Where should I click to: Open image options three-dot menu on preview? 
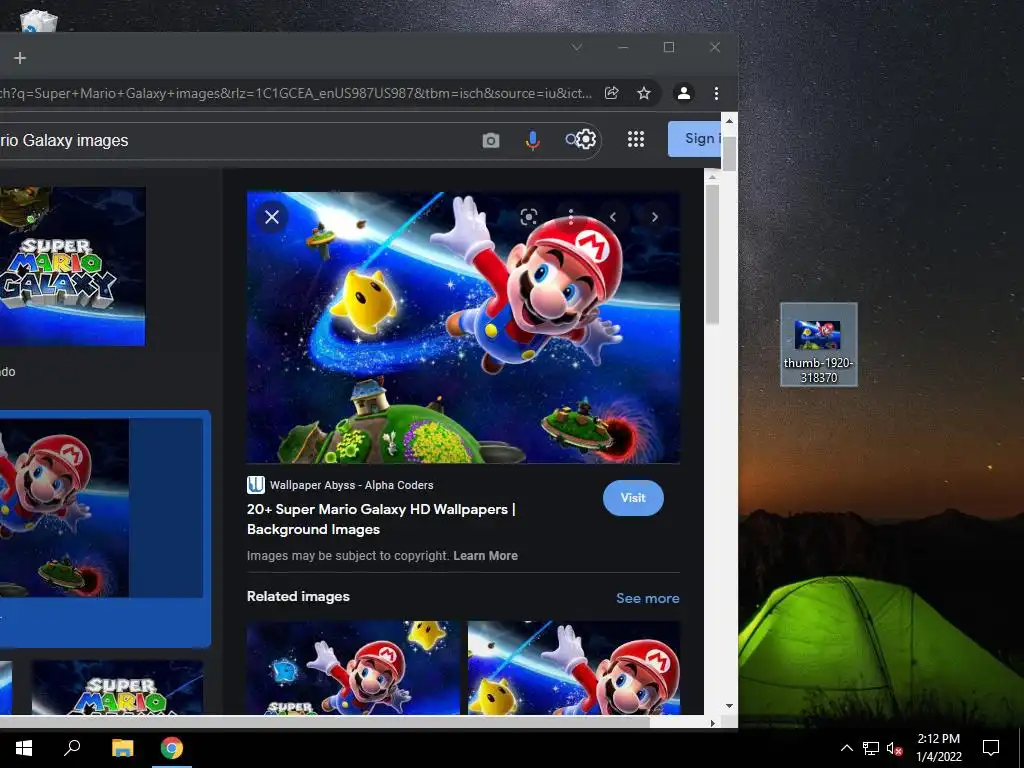(571, 217)
